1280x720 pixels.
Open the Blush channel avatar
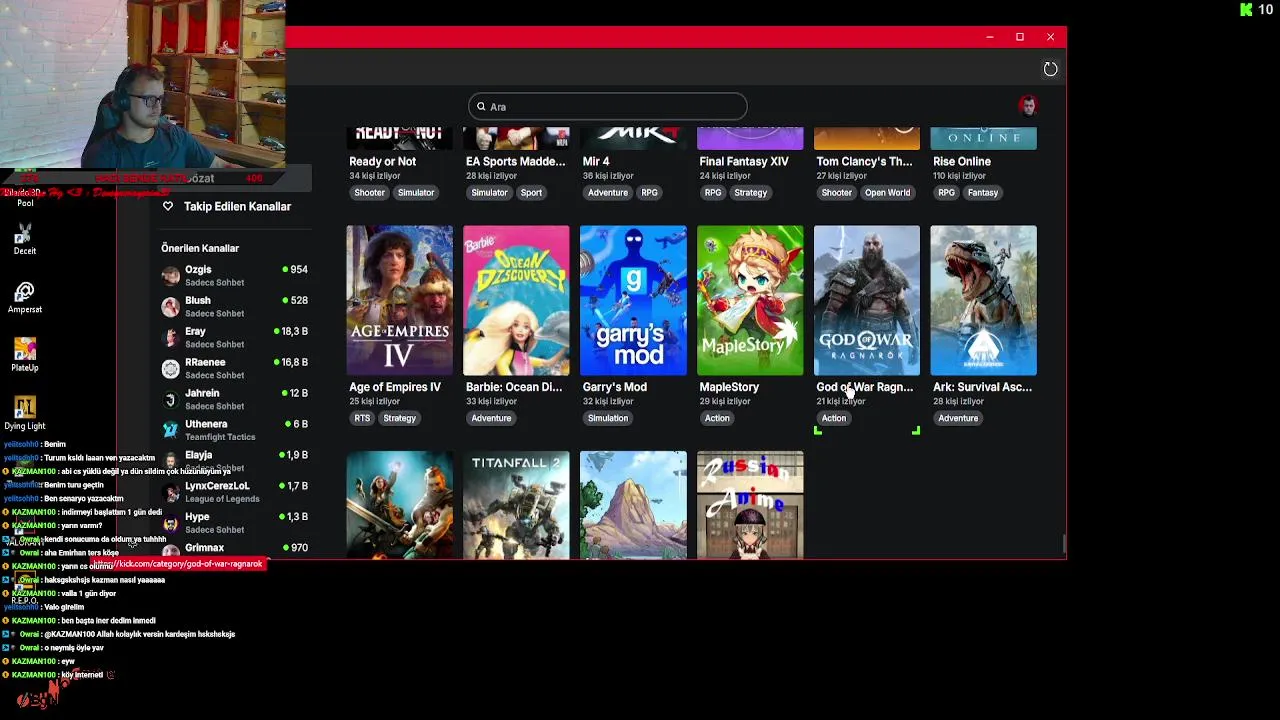[x=170, y=306]
